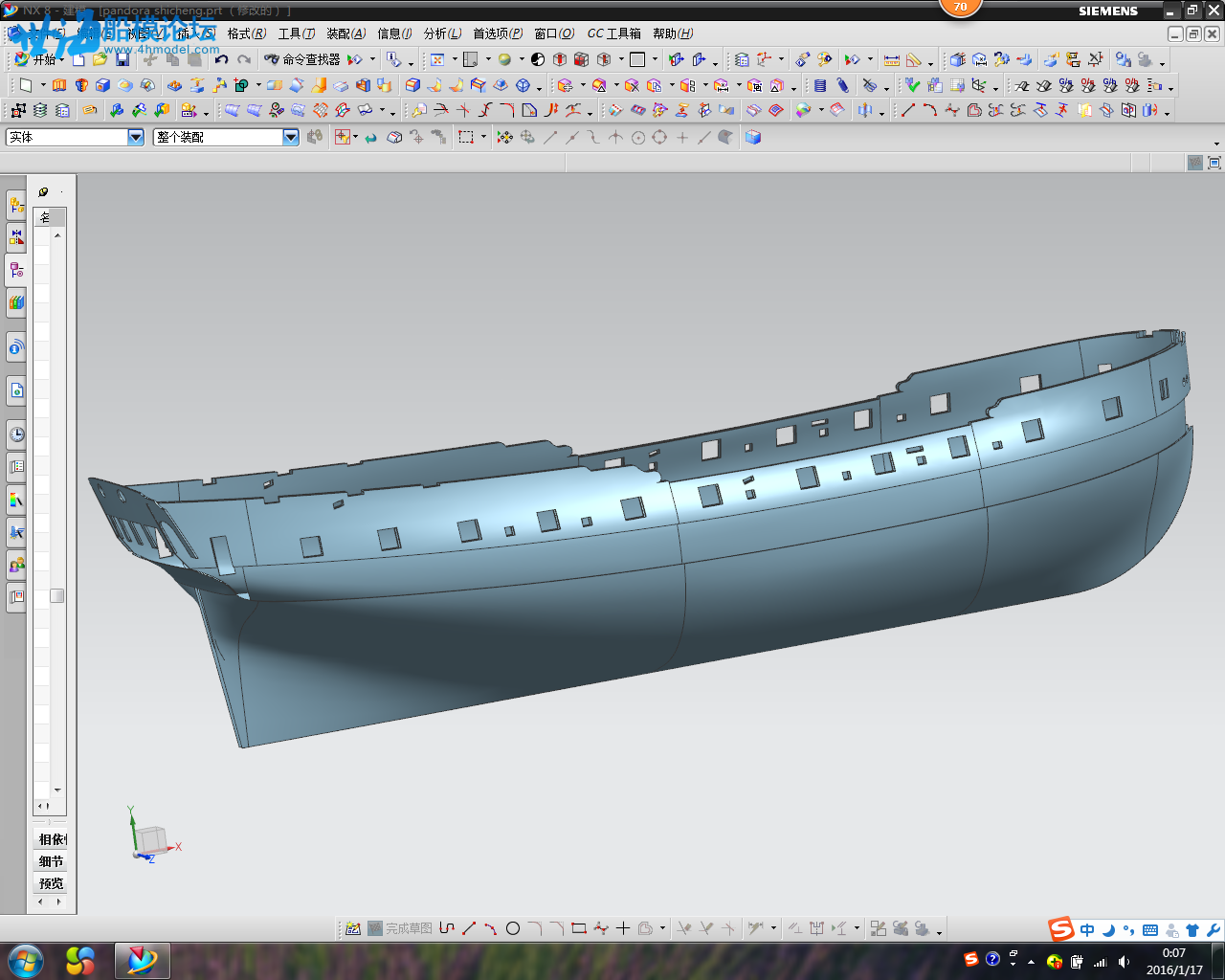Open the 信息(I) menu

(394, 33)
